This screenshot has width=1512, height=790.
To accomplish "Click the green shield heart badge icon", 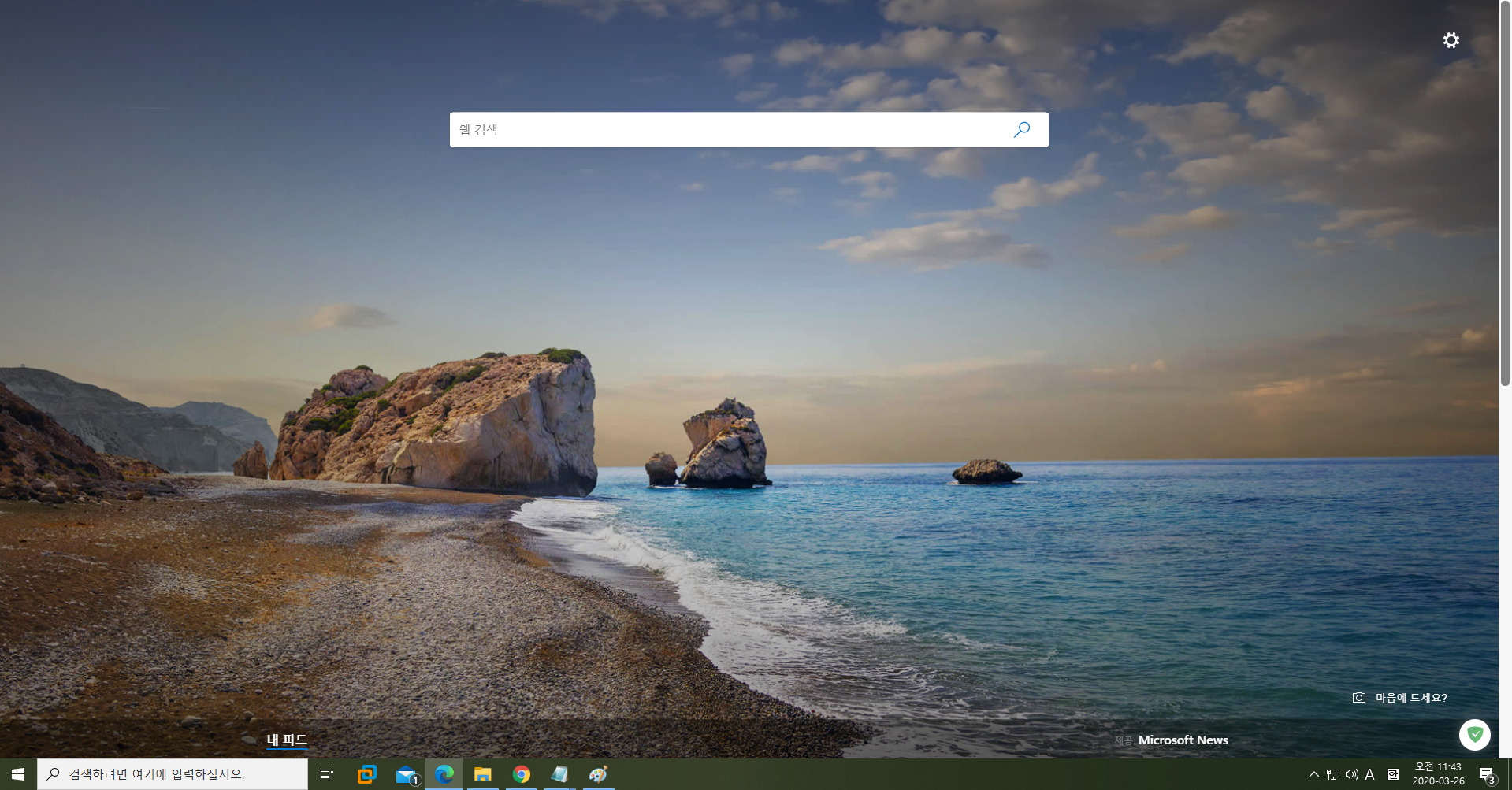I will 1475,734.
